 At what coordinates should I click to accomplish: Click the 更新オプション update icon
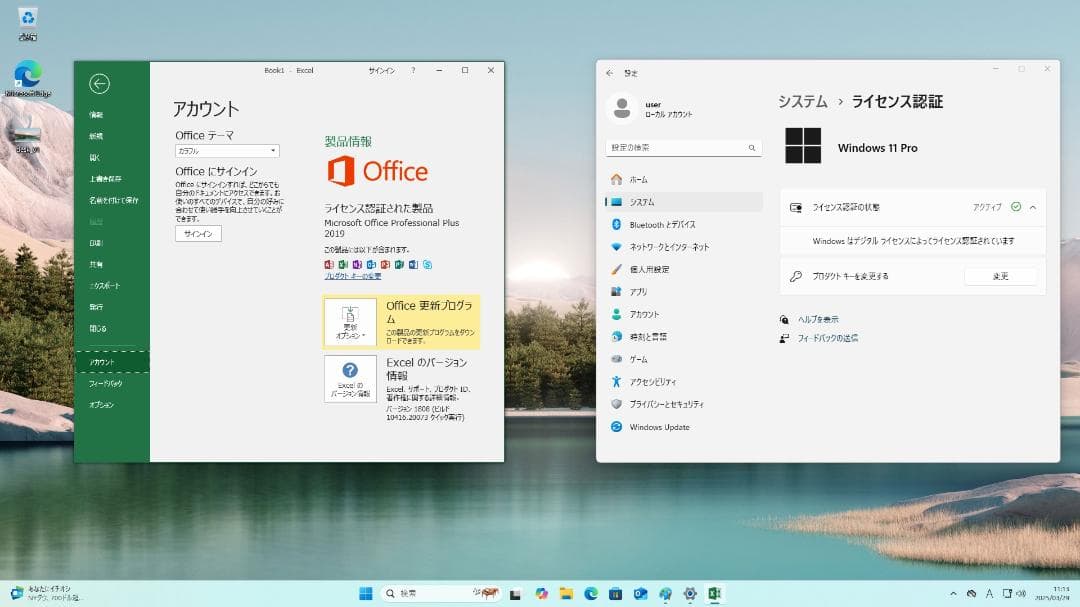tap(350, 312)
